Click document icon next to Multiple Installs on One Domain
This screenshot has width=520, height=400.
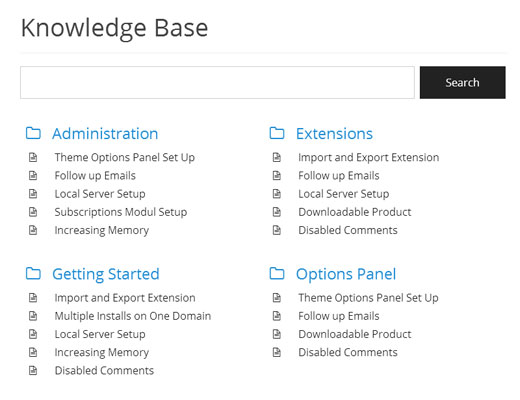click(x=33, y=316)
